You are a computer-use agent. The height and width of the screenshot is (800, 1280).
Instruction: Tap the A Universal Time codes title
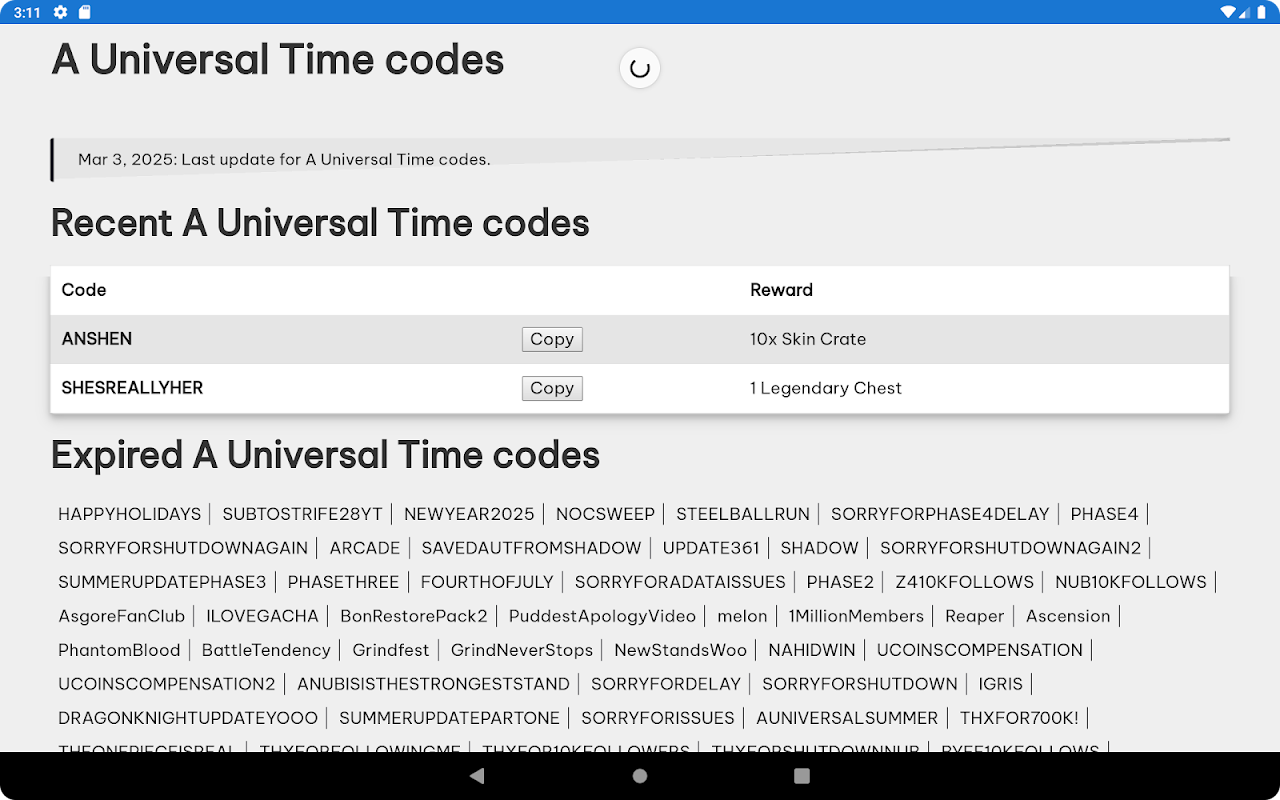coord(278,60)
